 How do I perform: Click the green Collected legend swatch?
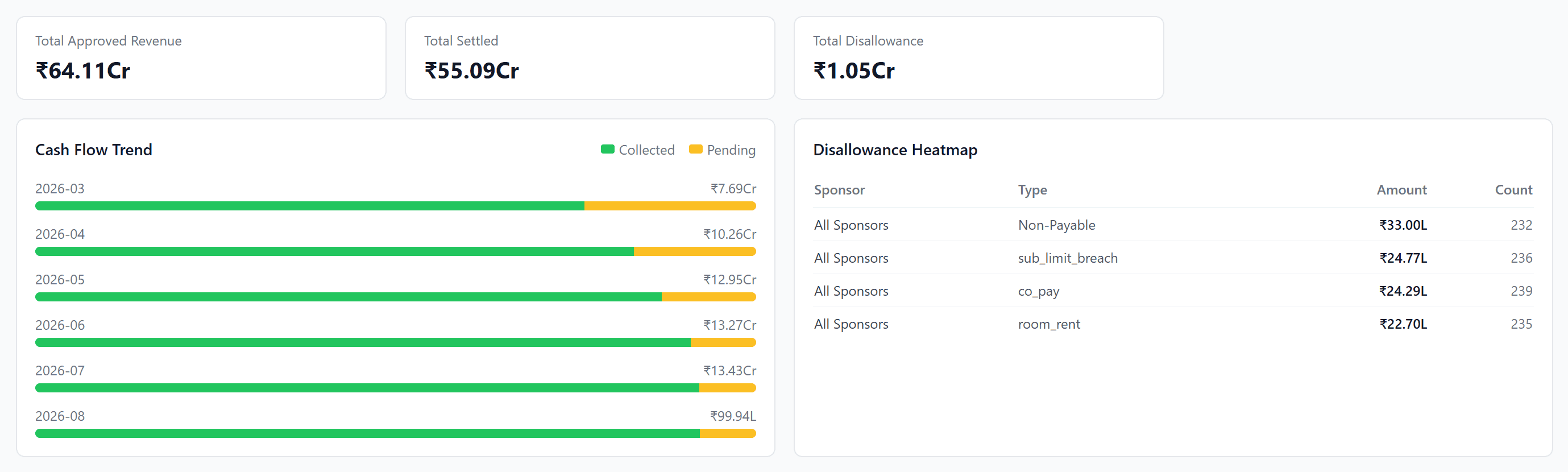click(608, 149)
